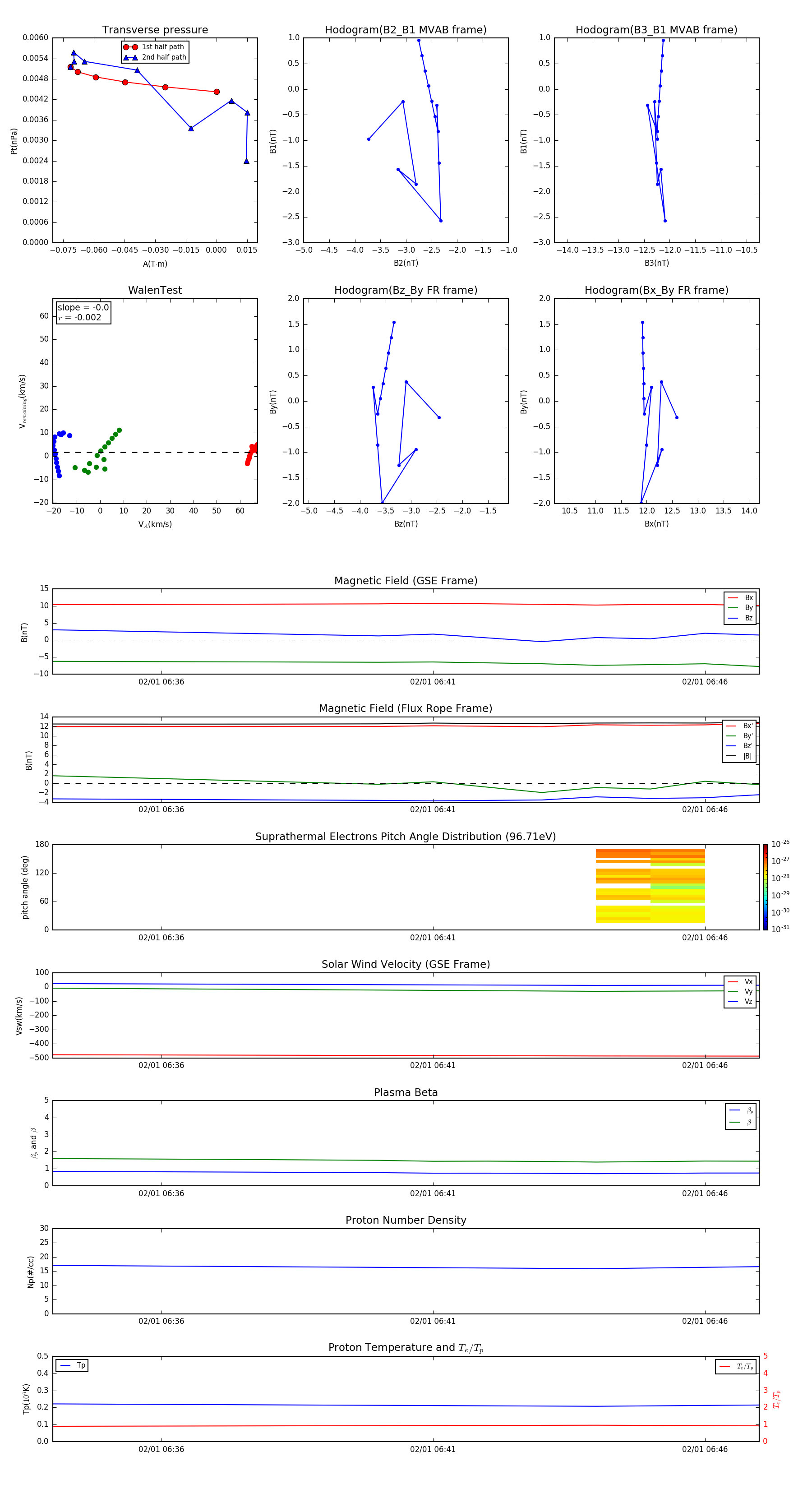
Task: Select the 'βp' legend entry
Action: tap(741, 1110)
